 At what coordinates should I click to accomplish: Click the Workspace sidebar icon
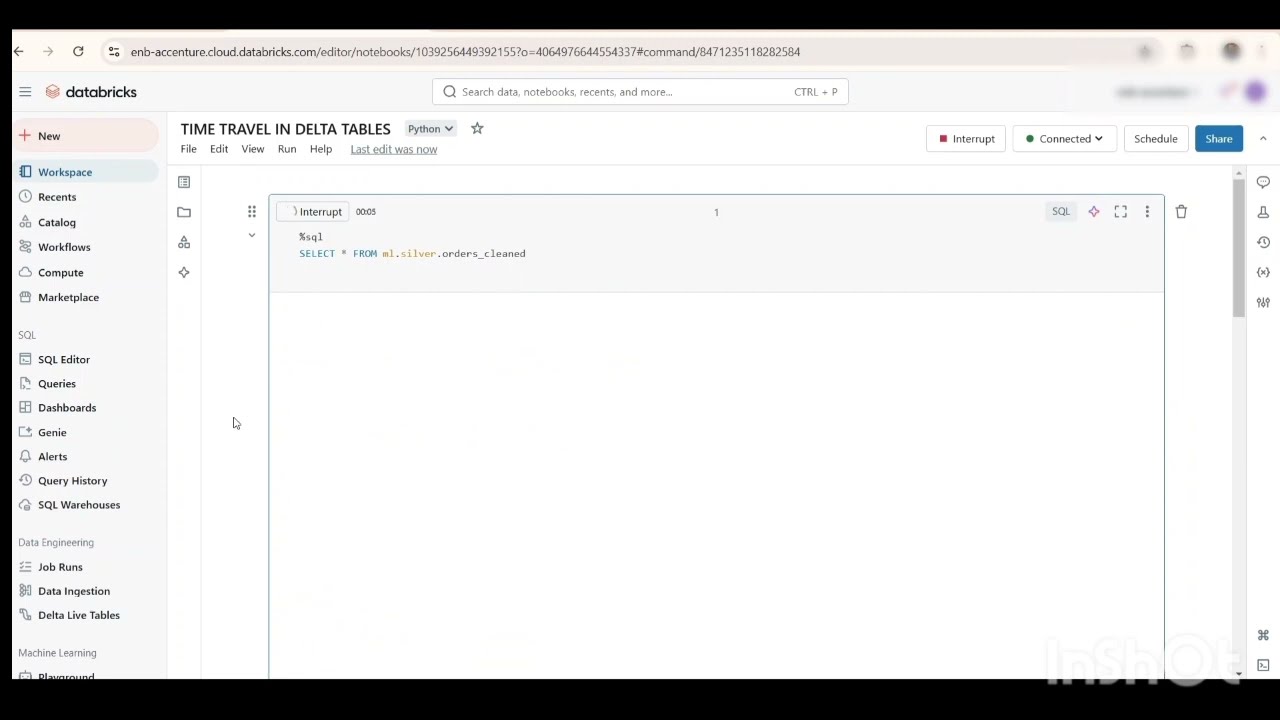pos(26,172)
